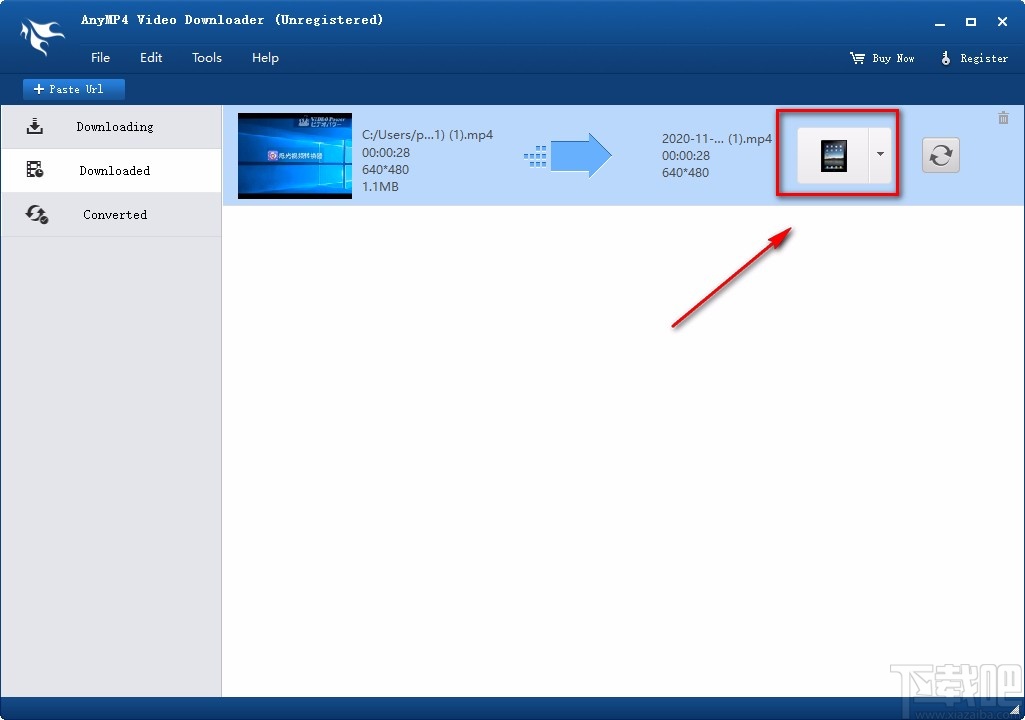Click the C:/Users source path text
This screenshot has width=1025, height=720.
pyautogui.click(x=428, y=134)
